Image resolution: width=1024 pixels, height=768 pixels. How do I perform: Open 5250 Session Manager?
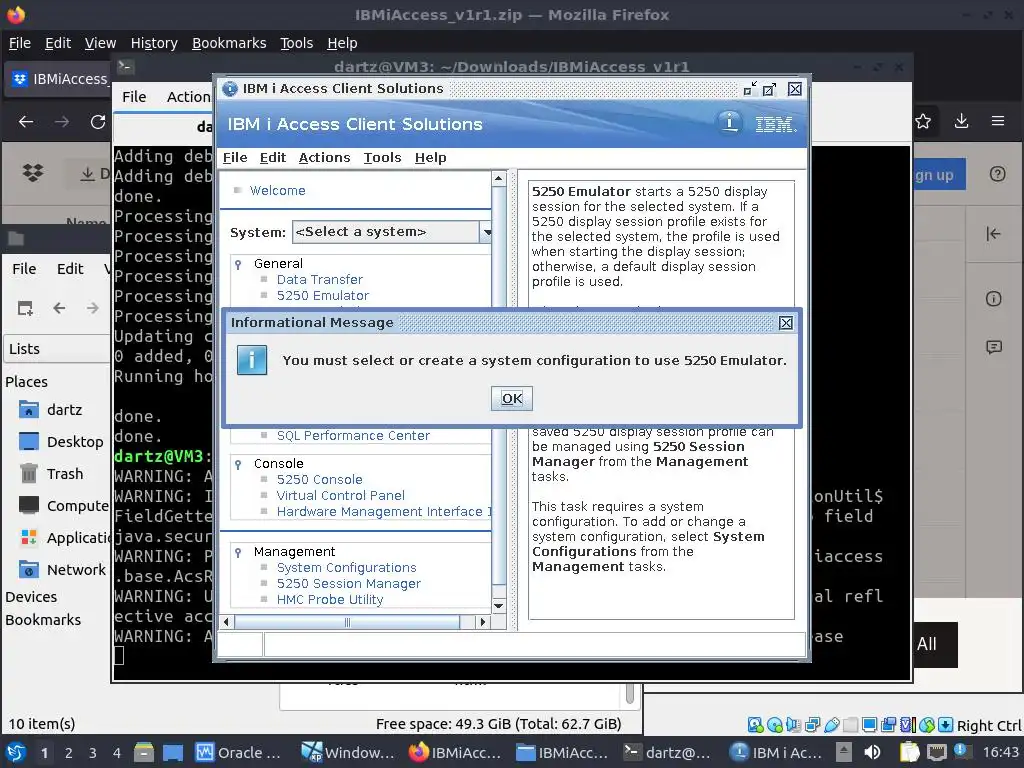pos(349,584)
